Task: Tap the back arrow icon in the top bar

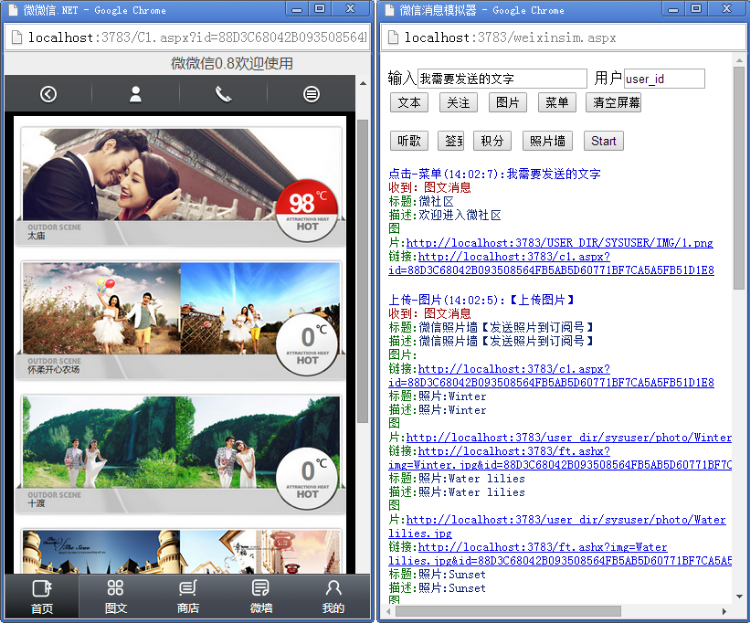Action: (48, 94)
